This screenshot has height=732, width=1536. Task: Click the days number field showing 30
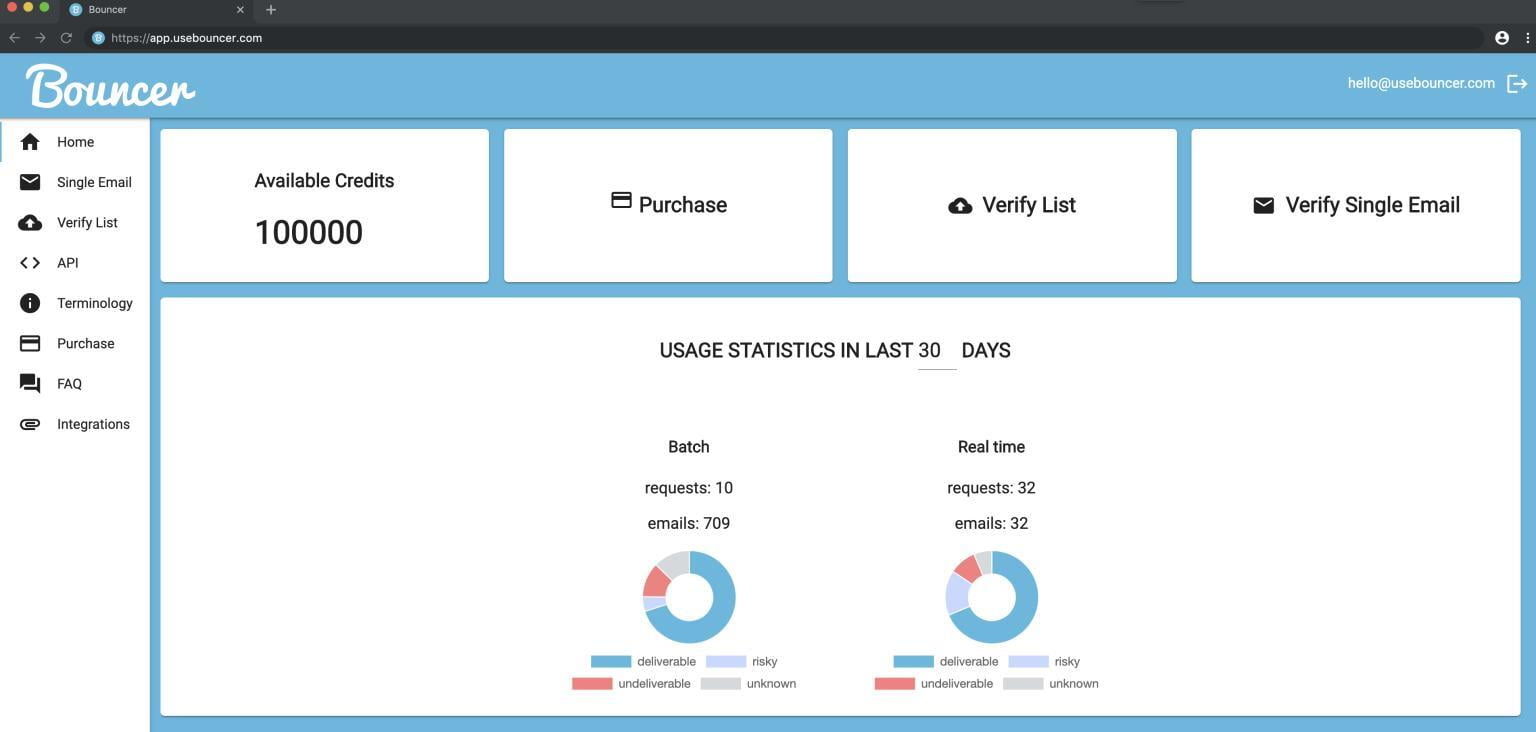coord(937,351)
